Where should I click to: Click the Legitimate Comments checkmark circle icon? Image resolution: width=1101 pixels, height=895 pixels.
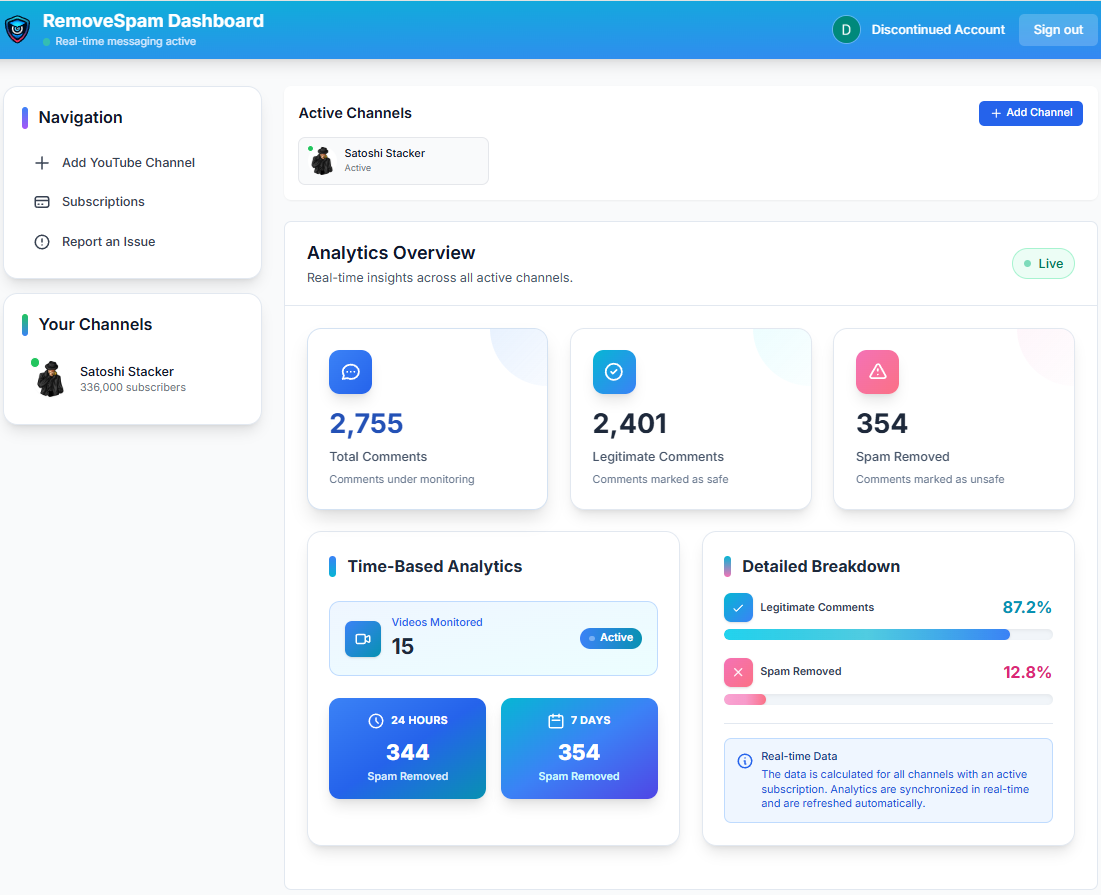pyautogui.click(x=614, y=372)
